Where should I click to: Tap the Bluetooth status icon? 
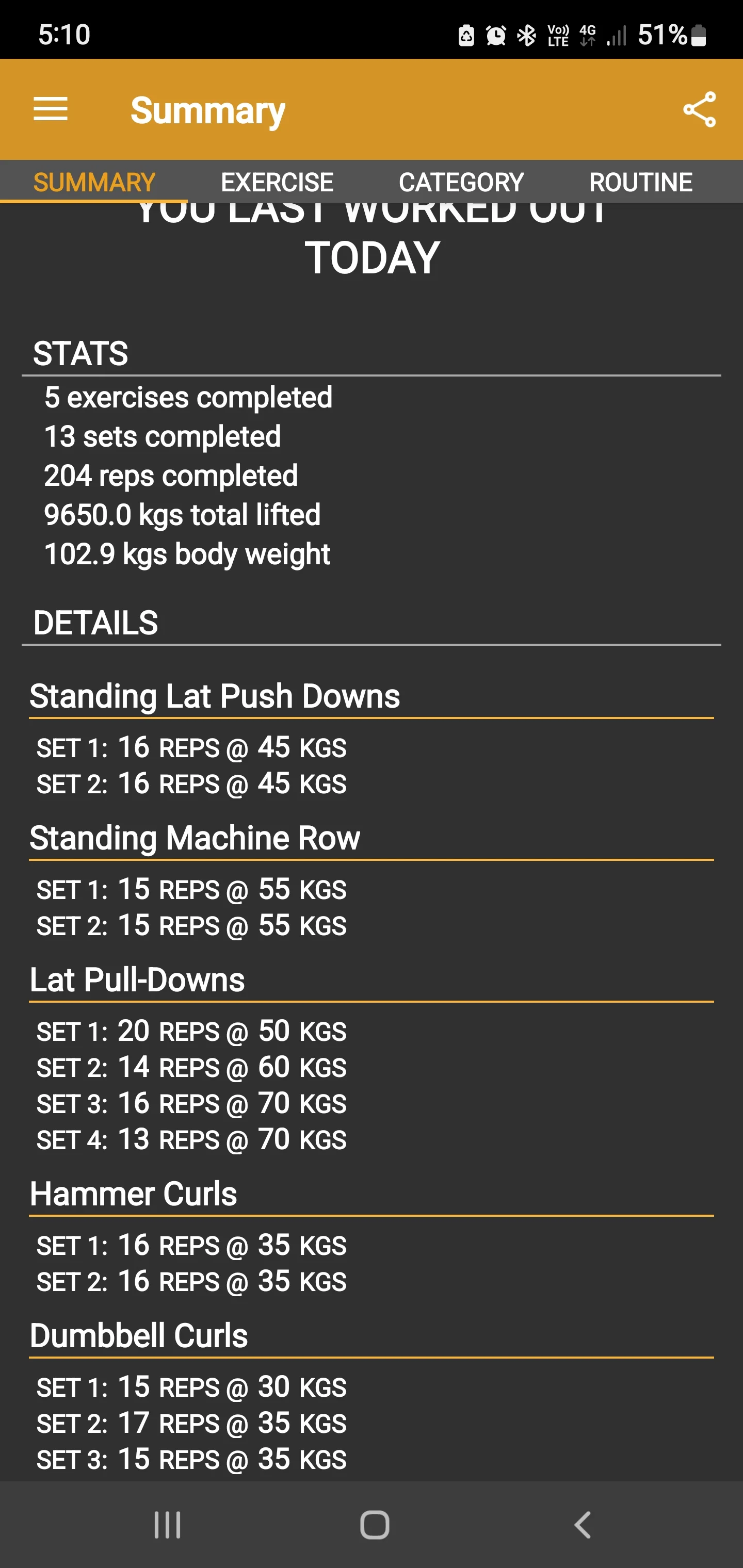[x=526, y=35]
